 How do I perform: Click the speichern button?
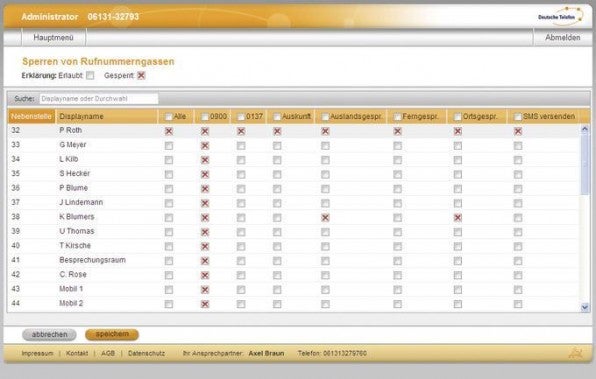pyautogui.click(x=112, y=335)
